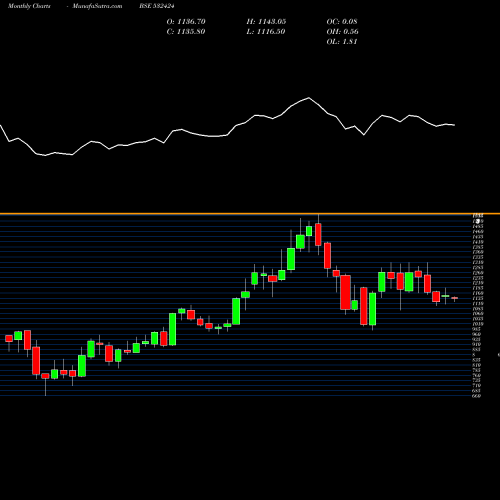The width and height of the screenshot is (500, 500).
Task: Select the OH: 0.56 value
Action: [342, 32]
